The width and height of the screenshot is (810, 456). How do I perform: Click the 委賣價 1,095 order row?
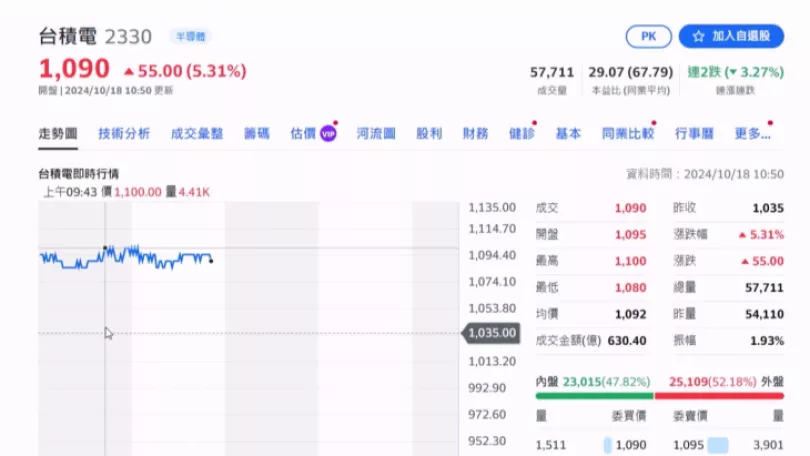[x=688, y=445]
